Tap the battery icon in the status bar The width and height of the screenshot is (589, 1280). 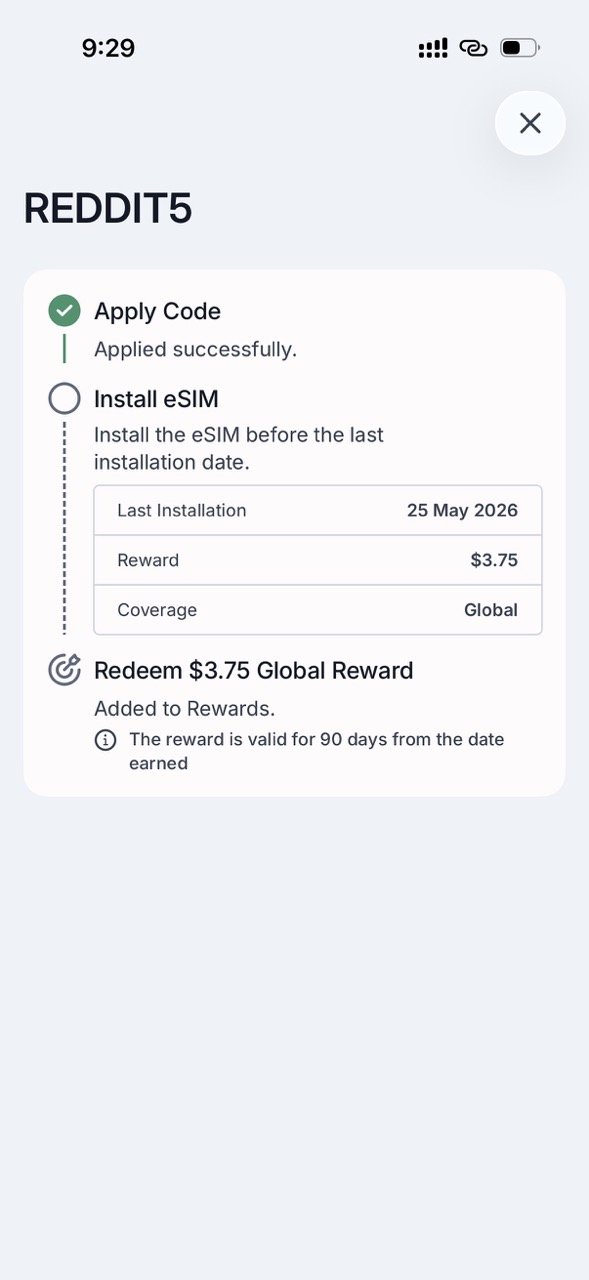point(518,46)
